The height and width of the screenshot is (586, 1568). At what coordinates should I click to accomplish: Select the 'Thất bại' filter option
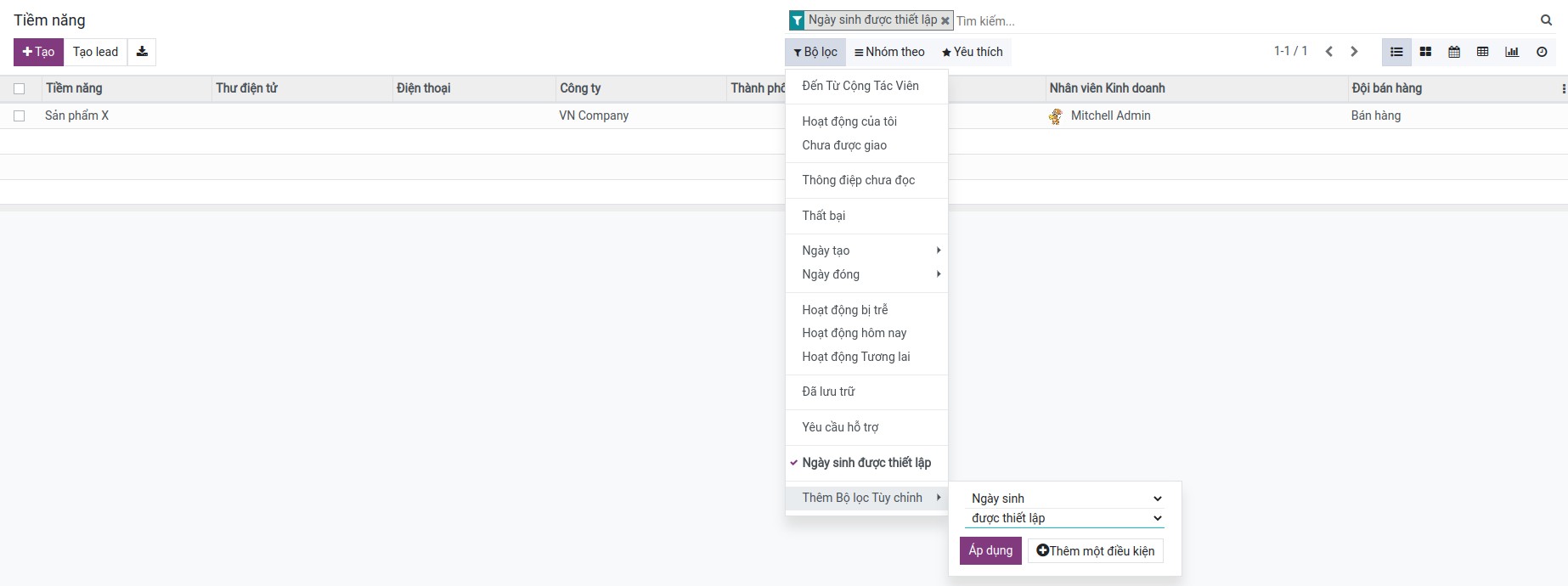click(x=823, y=216)
